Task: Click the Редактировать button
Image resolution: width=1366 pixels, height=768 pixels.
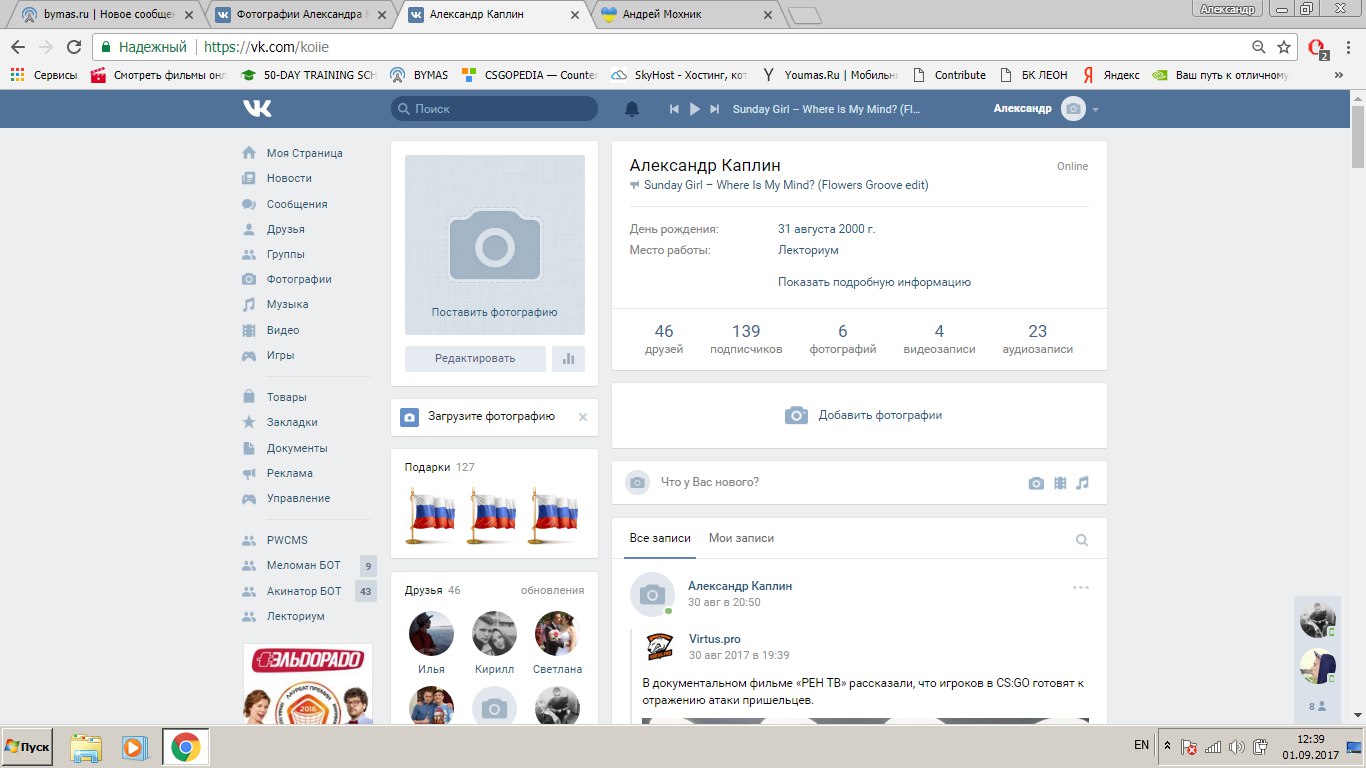Action: [x=475, y=359]
